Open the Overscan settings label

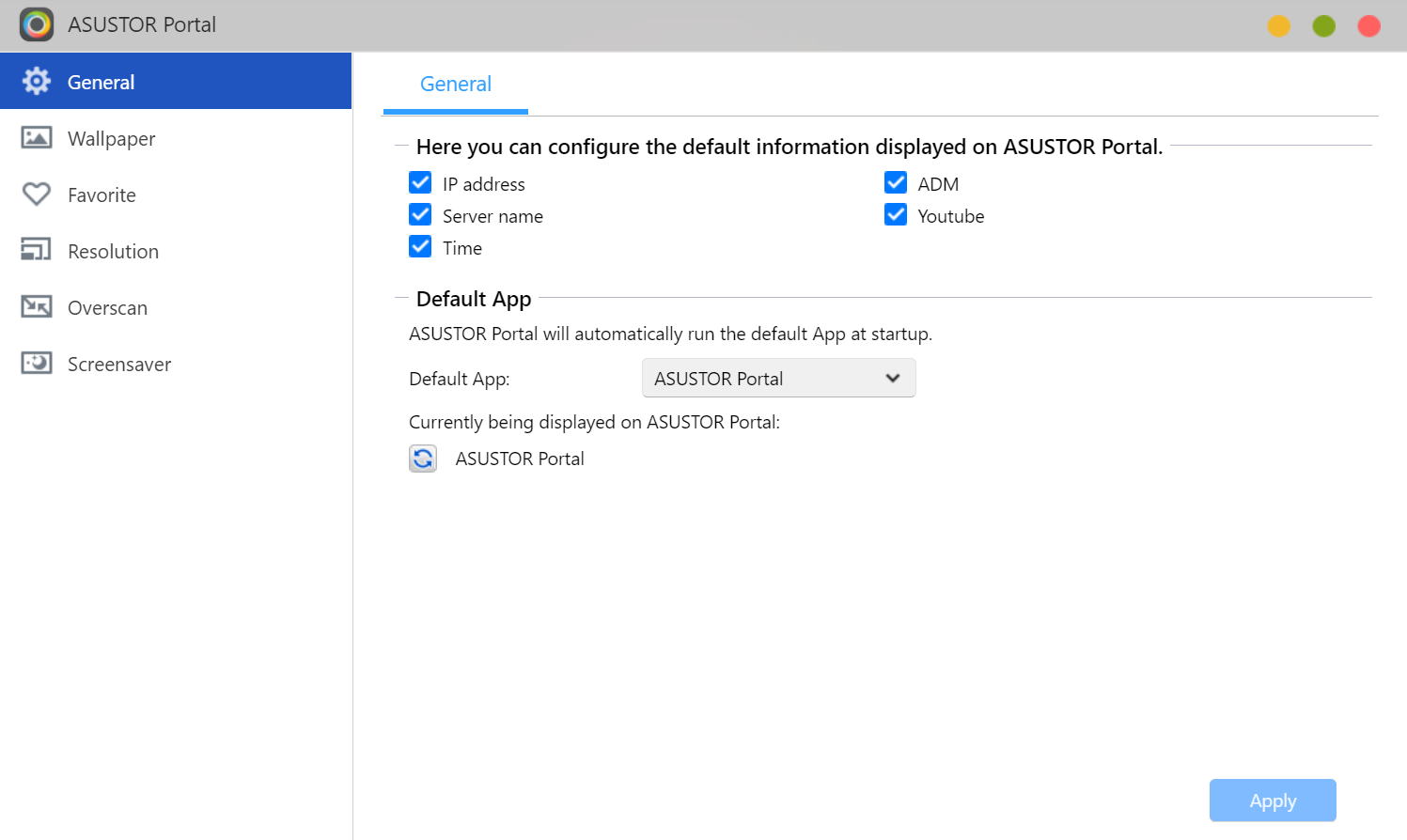click(x=107, y=308)
